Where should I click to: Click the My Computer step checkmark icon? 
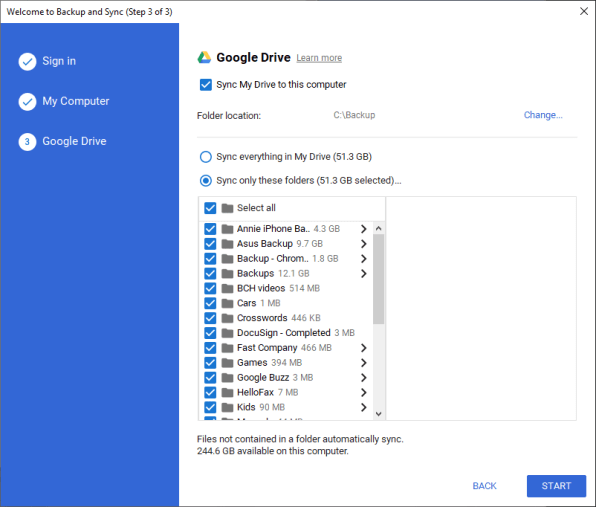pyautogui.click(x=27, y=101)
